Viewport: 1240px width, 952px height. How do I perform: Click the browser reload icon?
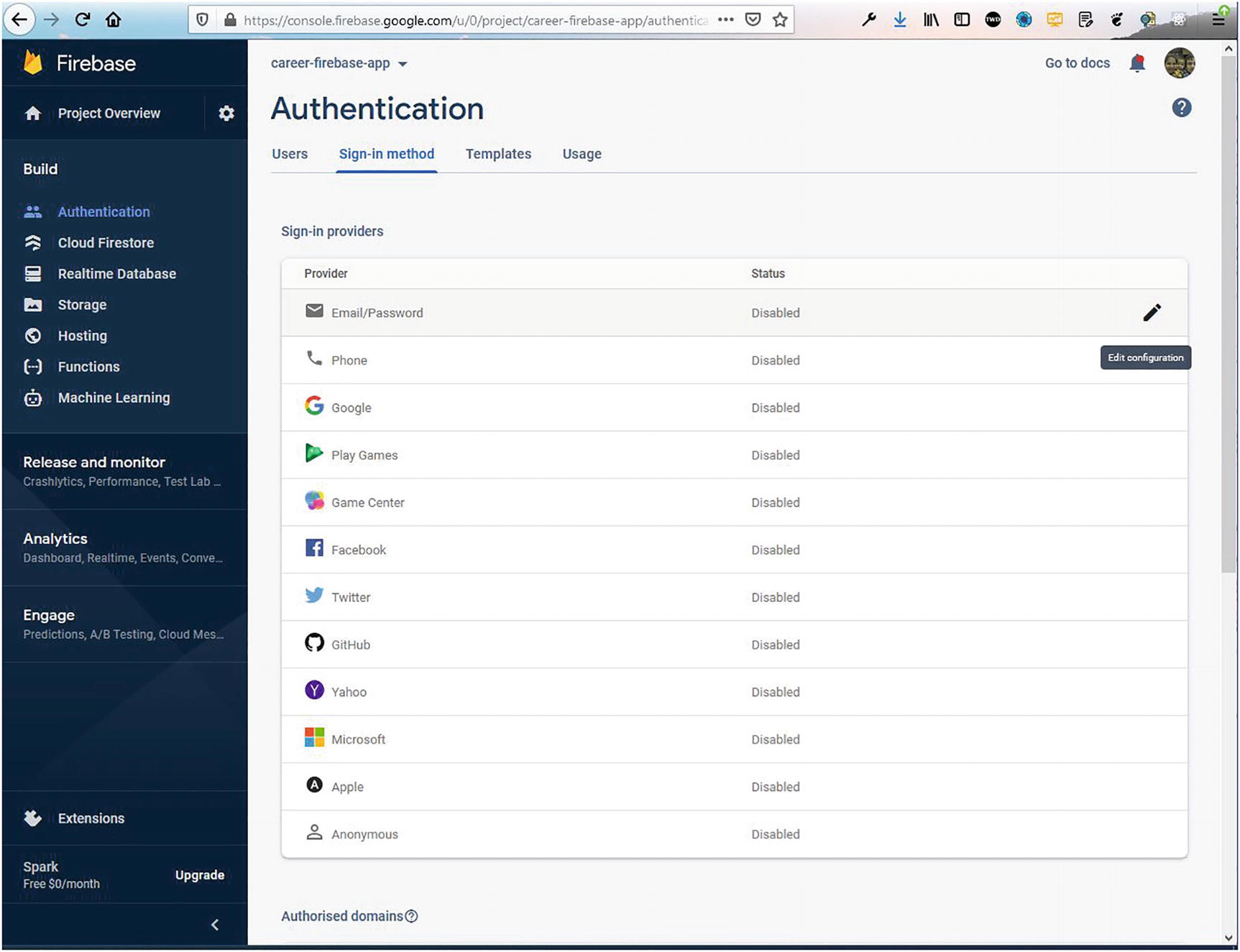point(83,19)
